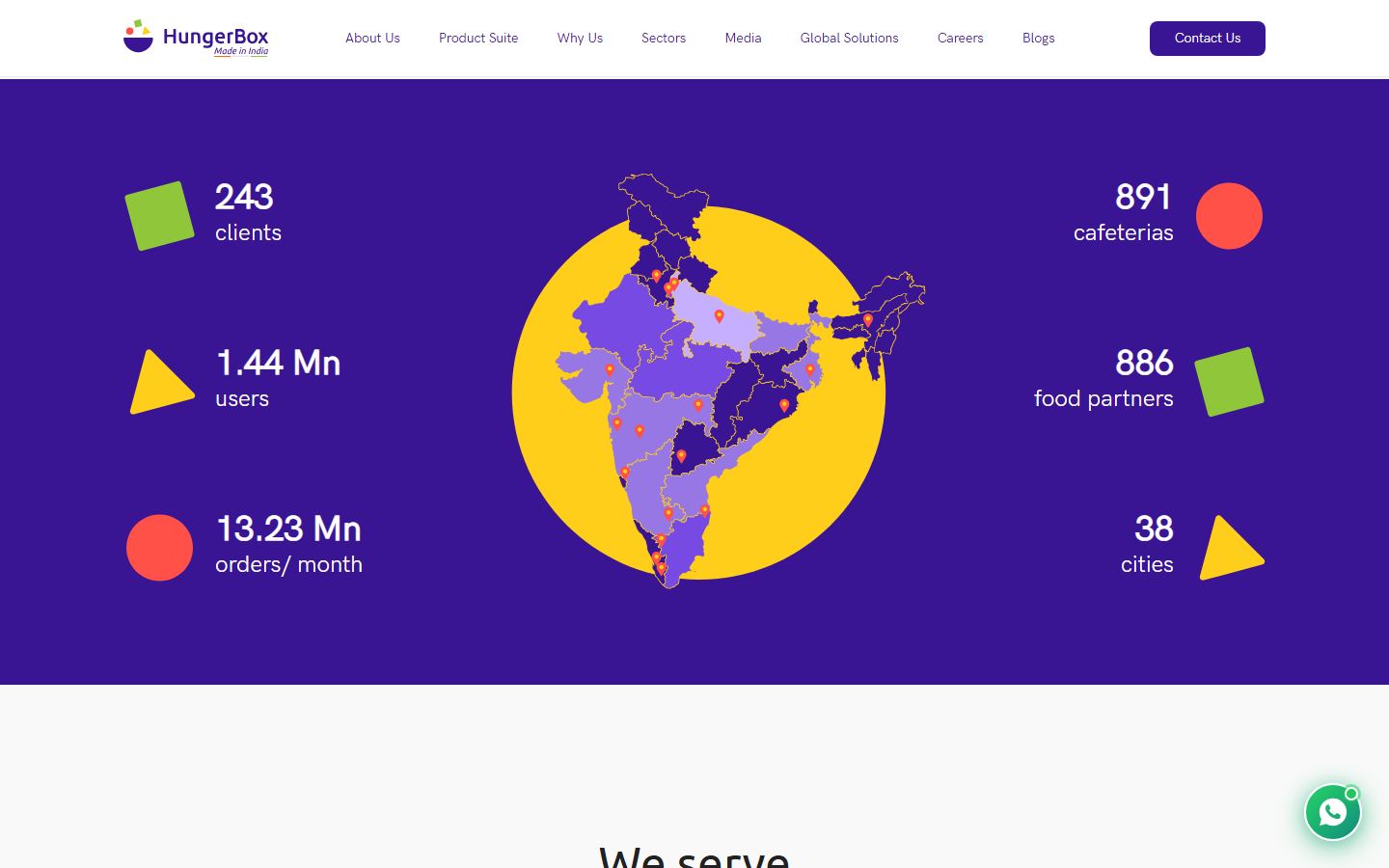
Task: Click the green square beside food partners
Action: (1229, 382)
